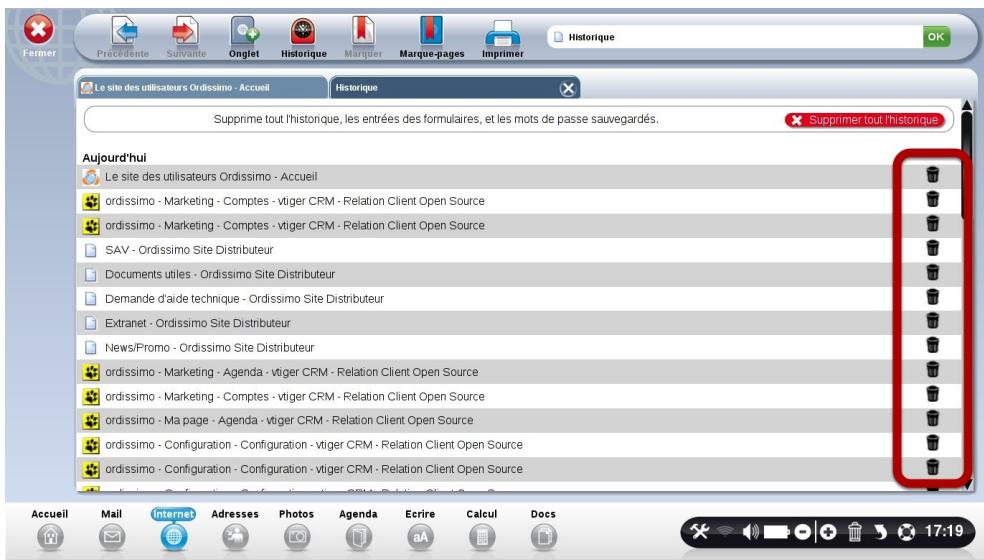Click the Wi-Fi signal icon in tray
This screenshot has height=560, width=984.
(x=725, y=532)
